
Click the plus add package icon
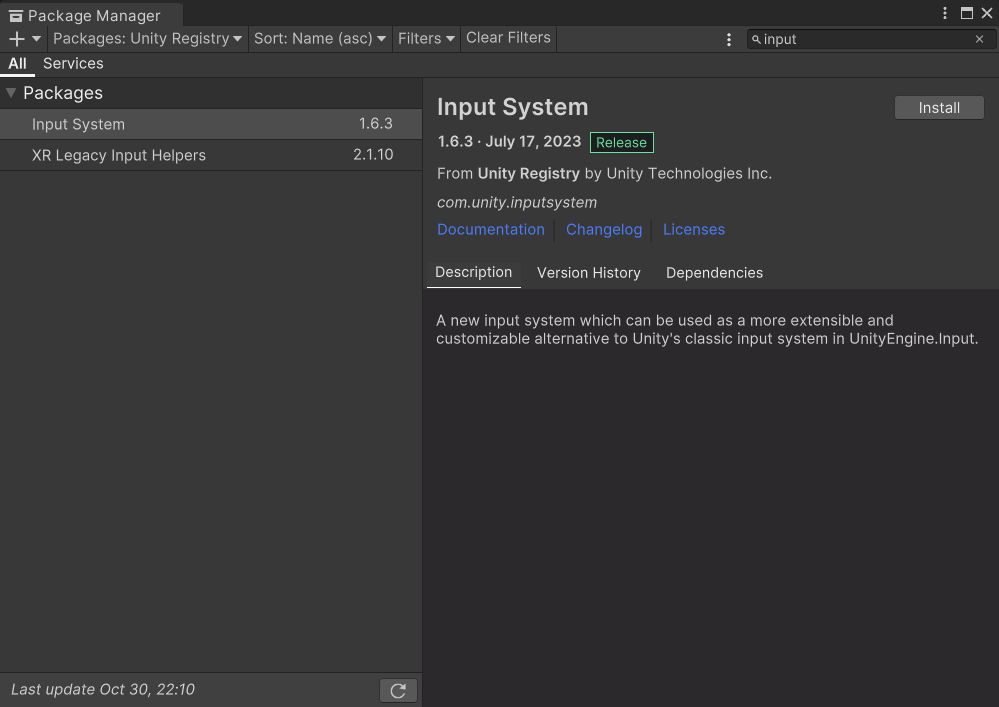17,39
